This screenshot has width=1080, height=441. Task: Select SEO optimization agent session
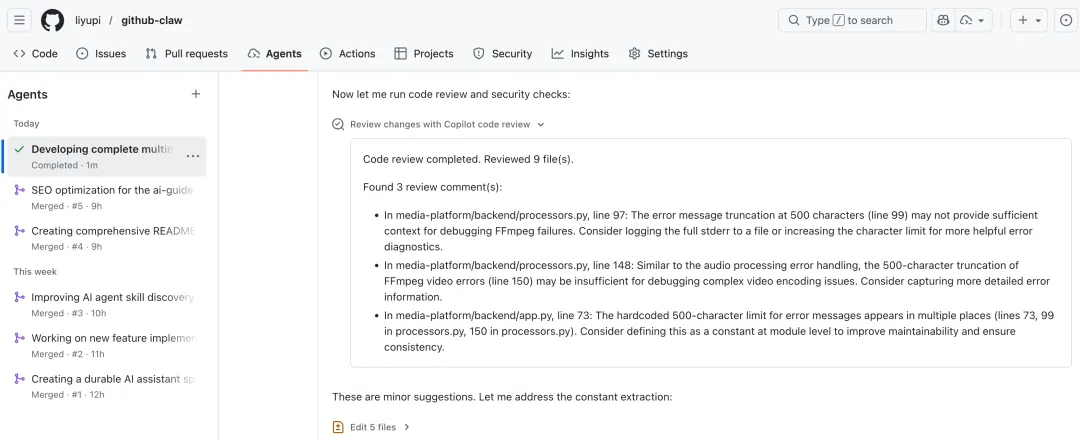(x=111, y=190)
